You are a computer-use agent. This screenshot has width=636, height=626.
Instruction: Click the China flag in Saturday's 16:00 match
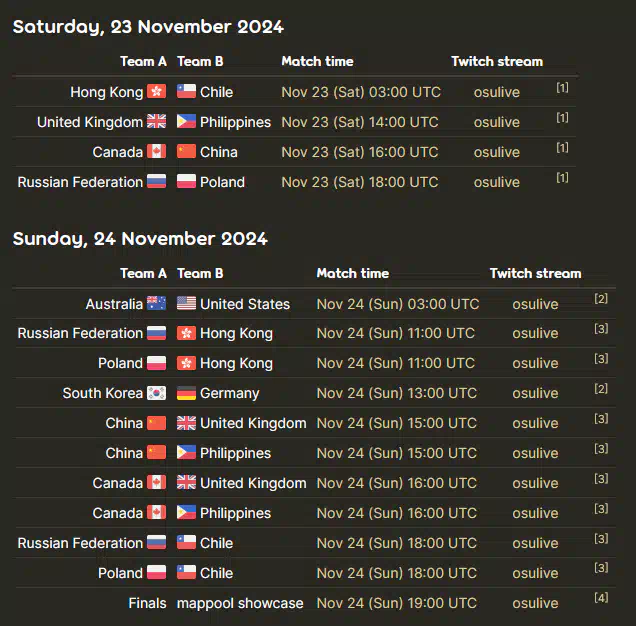tap(186, 151)
